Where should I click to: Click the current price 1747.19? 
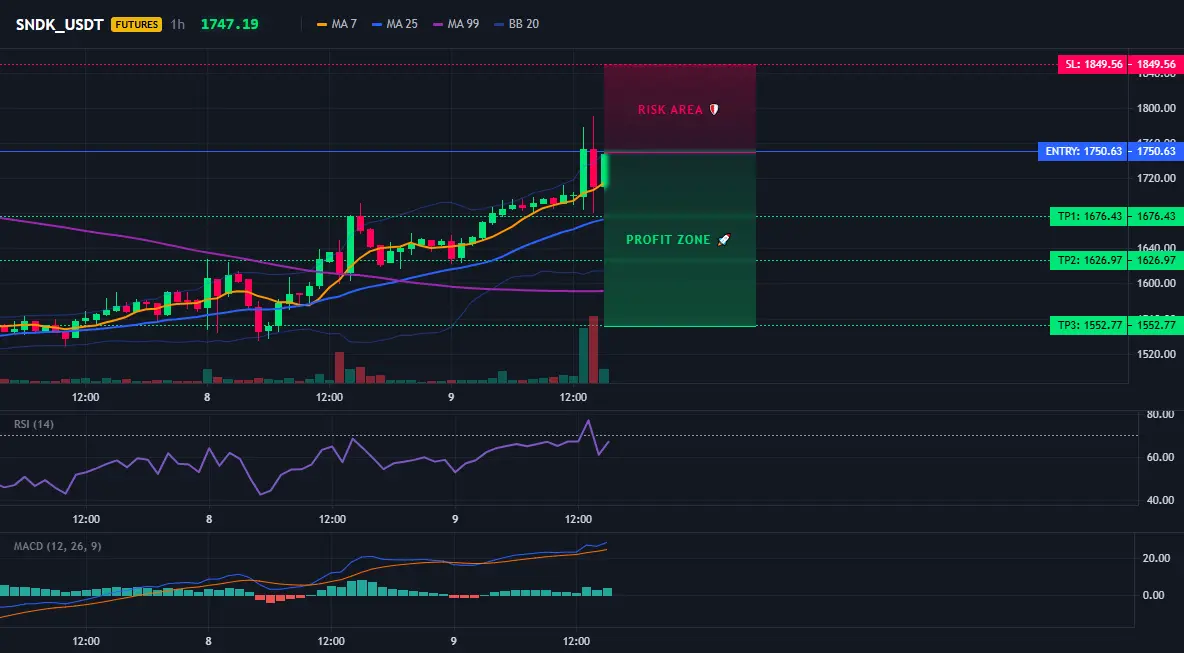[x=230, y=24]
